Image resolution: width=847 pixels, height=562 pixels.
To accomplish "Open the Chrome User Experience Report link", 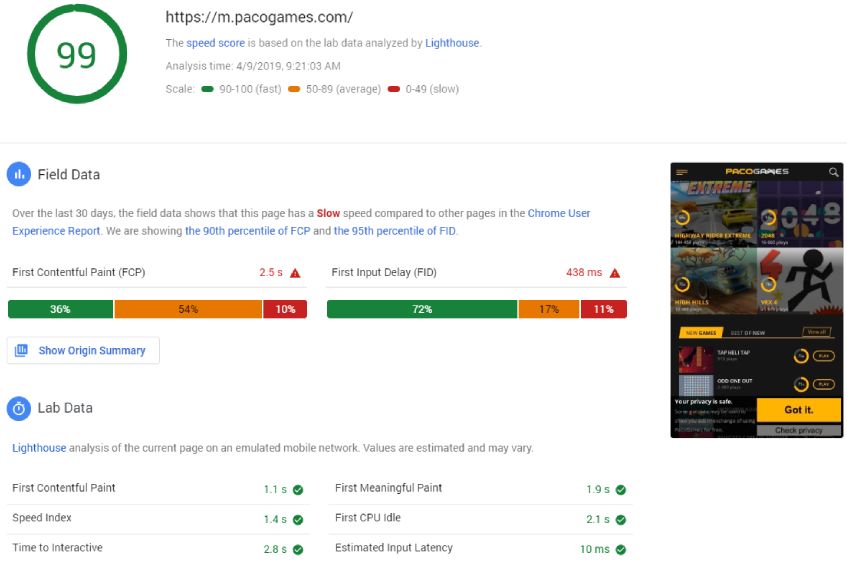I will (301, 222).
